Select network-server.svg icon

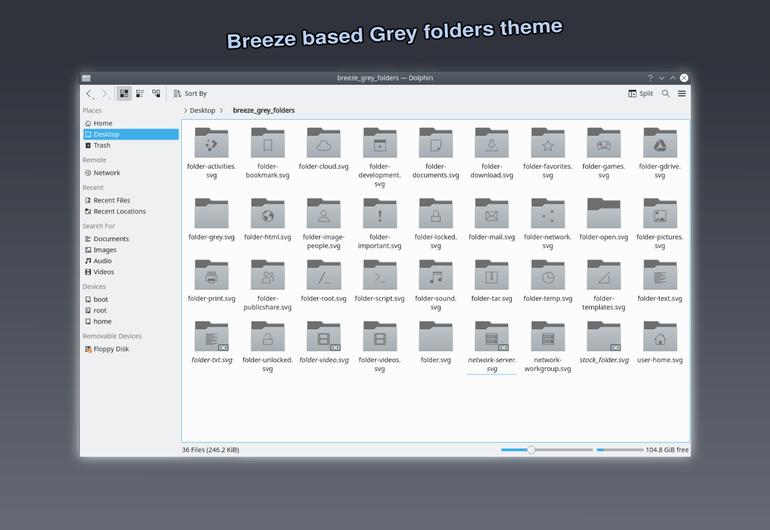pyautogui.click(x=492, y=336)
